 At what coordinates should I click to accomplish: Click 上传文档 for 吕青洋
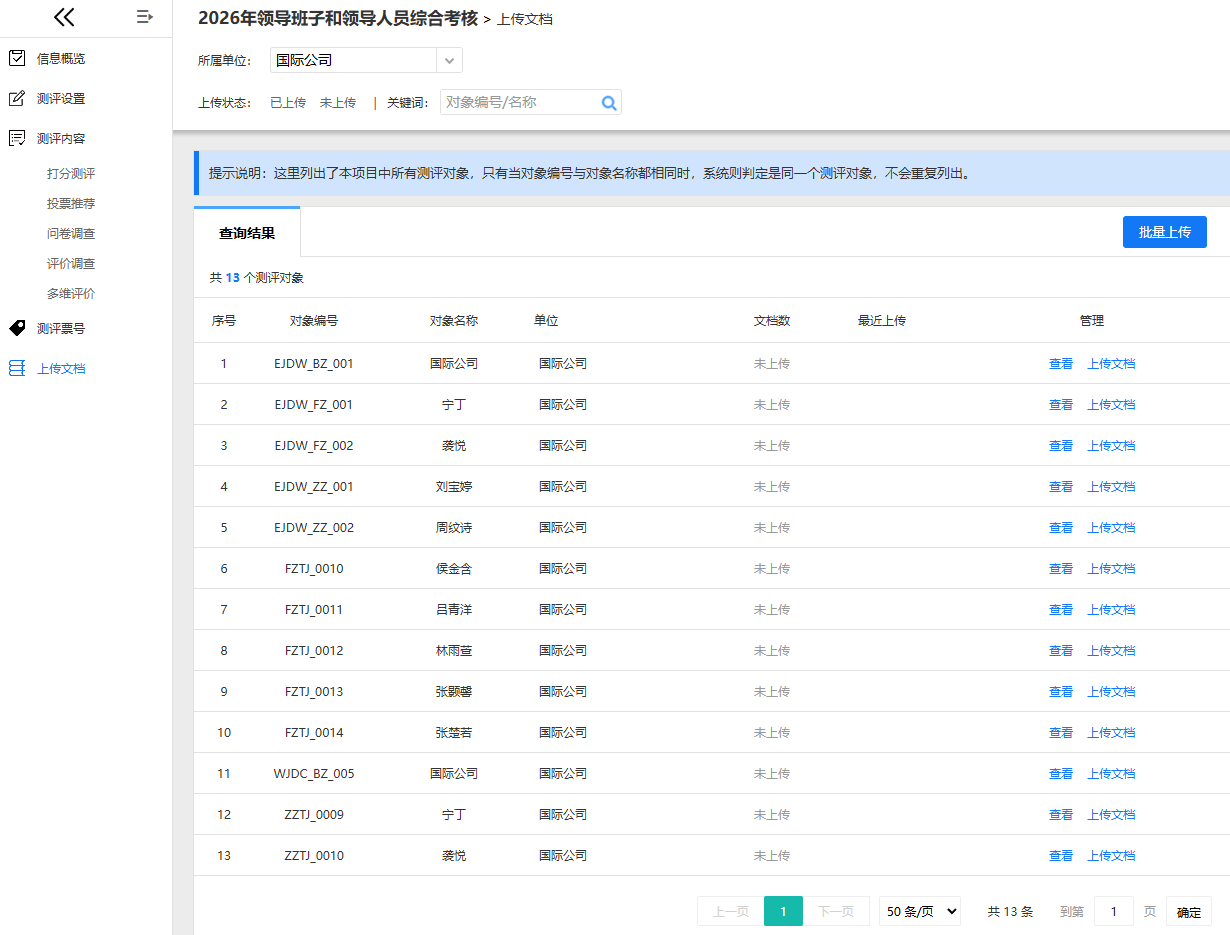(x=1111, y=609)
